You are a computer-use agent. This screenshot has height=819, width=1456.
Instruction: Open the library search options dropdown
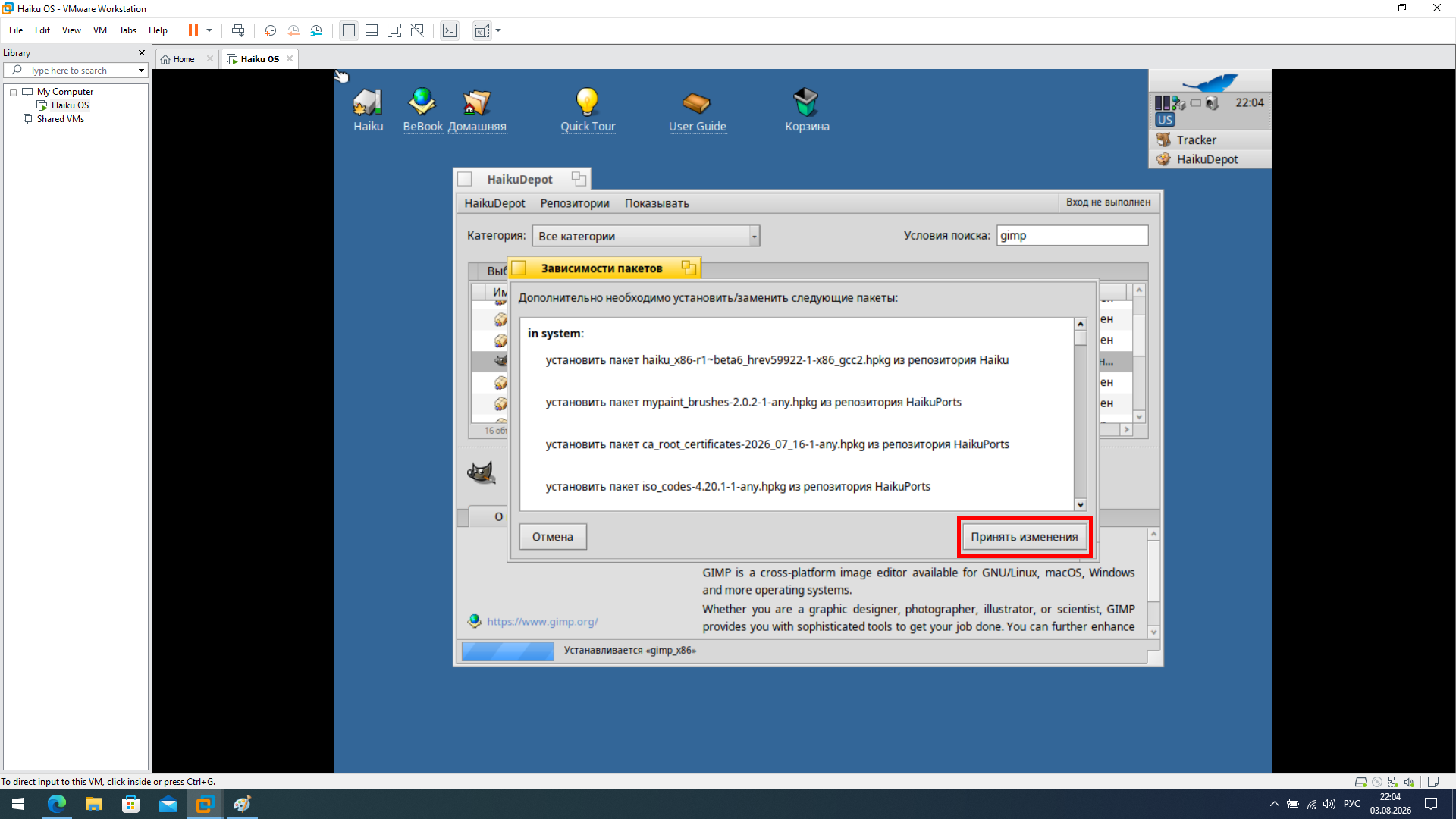(x=141, y=71)
